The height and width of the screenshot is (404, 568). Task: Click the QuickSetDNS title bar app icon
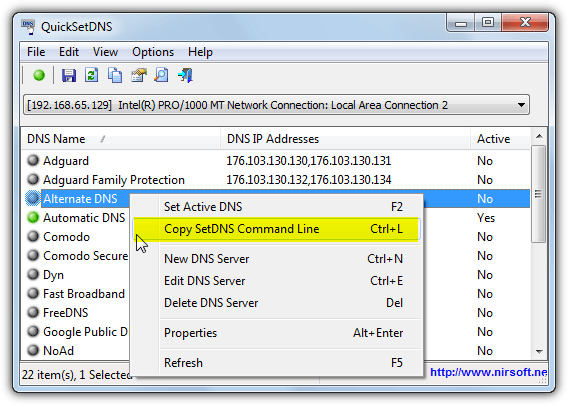point(28,27)
